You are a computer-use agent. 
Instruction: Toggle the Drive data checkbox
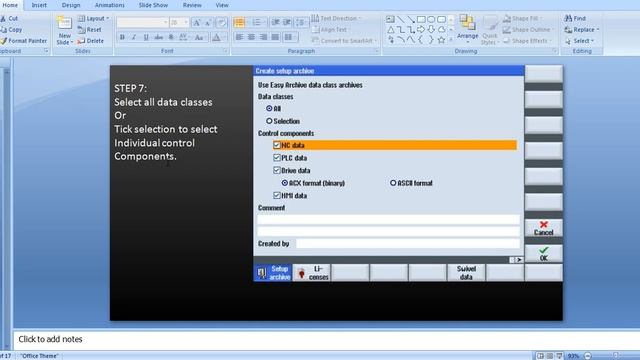tap(277, 170)
